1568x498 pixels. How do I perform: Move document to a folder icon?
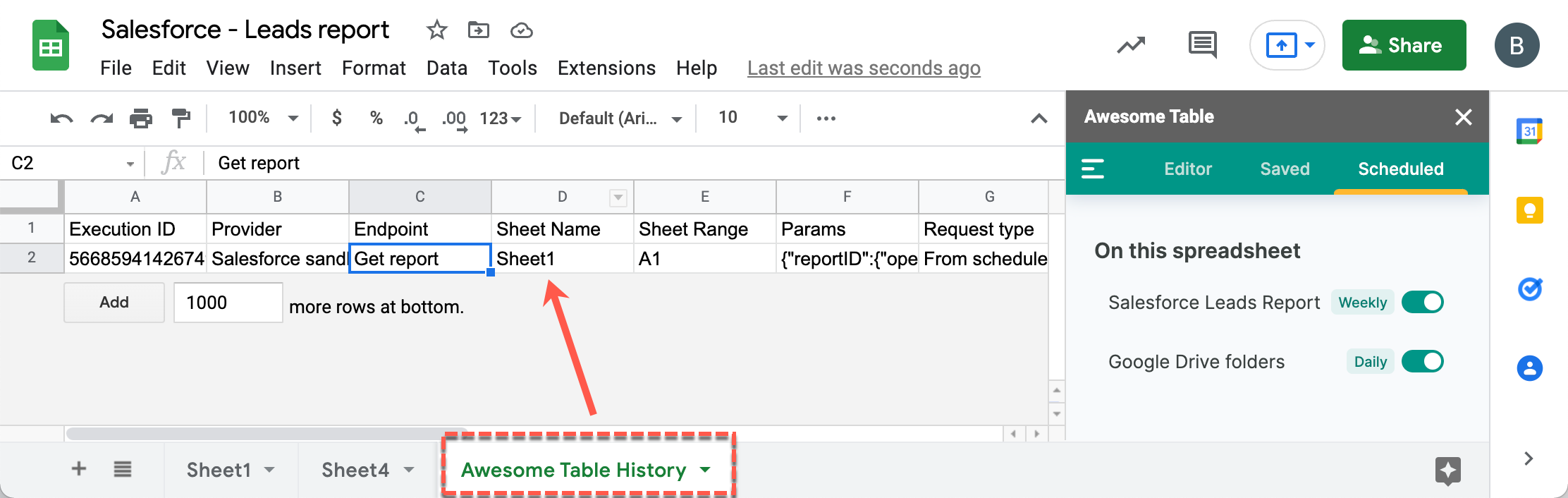pyautogui.click(x=479, y=30)
